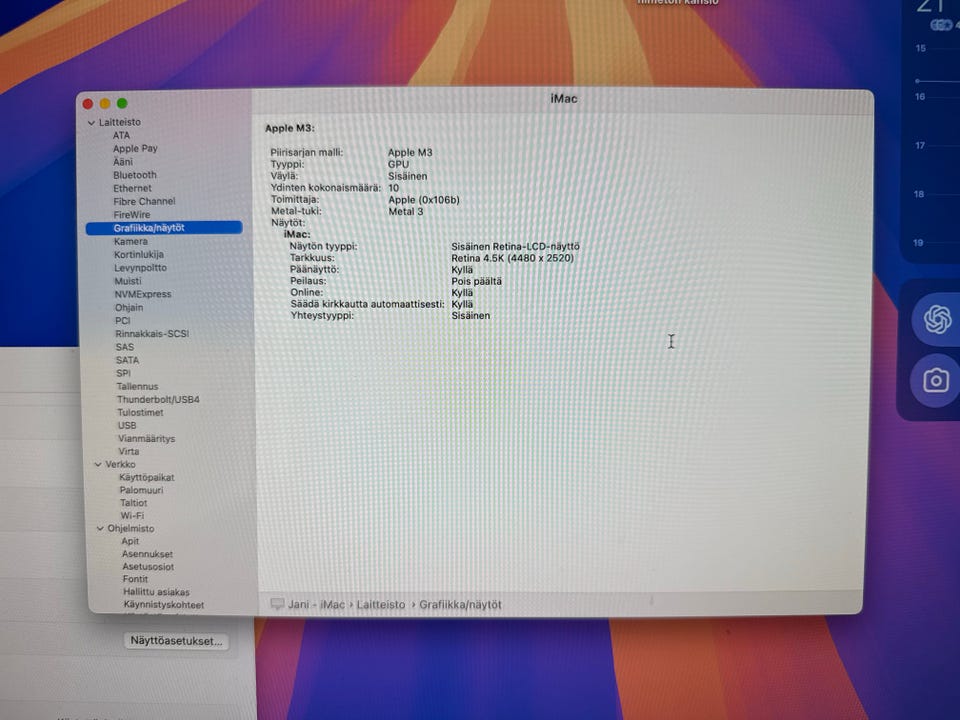Open Kamera in the sidebar
This screenshot has width=960, height=720.
130,241
